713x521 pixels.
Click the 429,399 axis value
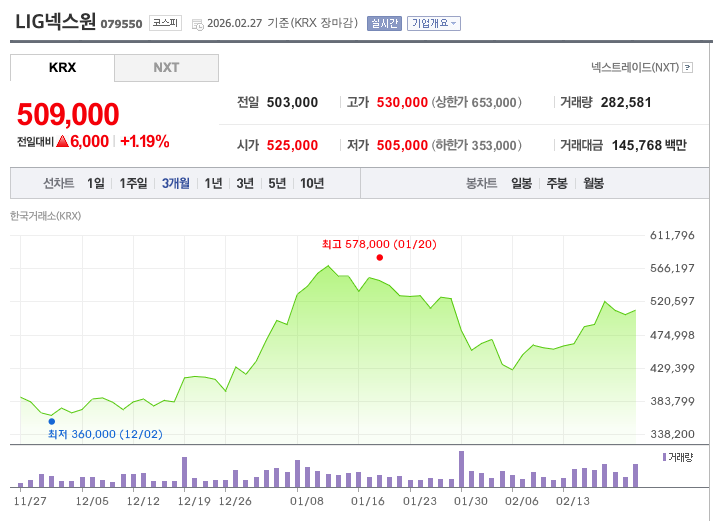[672, 368]
